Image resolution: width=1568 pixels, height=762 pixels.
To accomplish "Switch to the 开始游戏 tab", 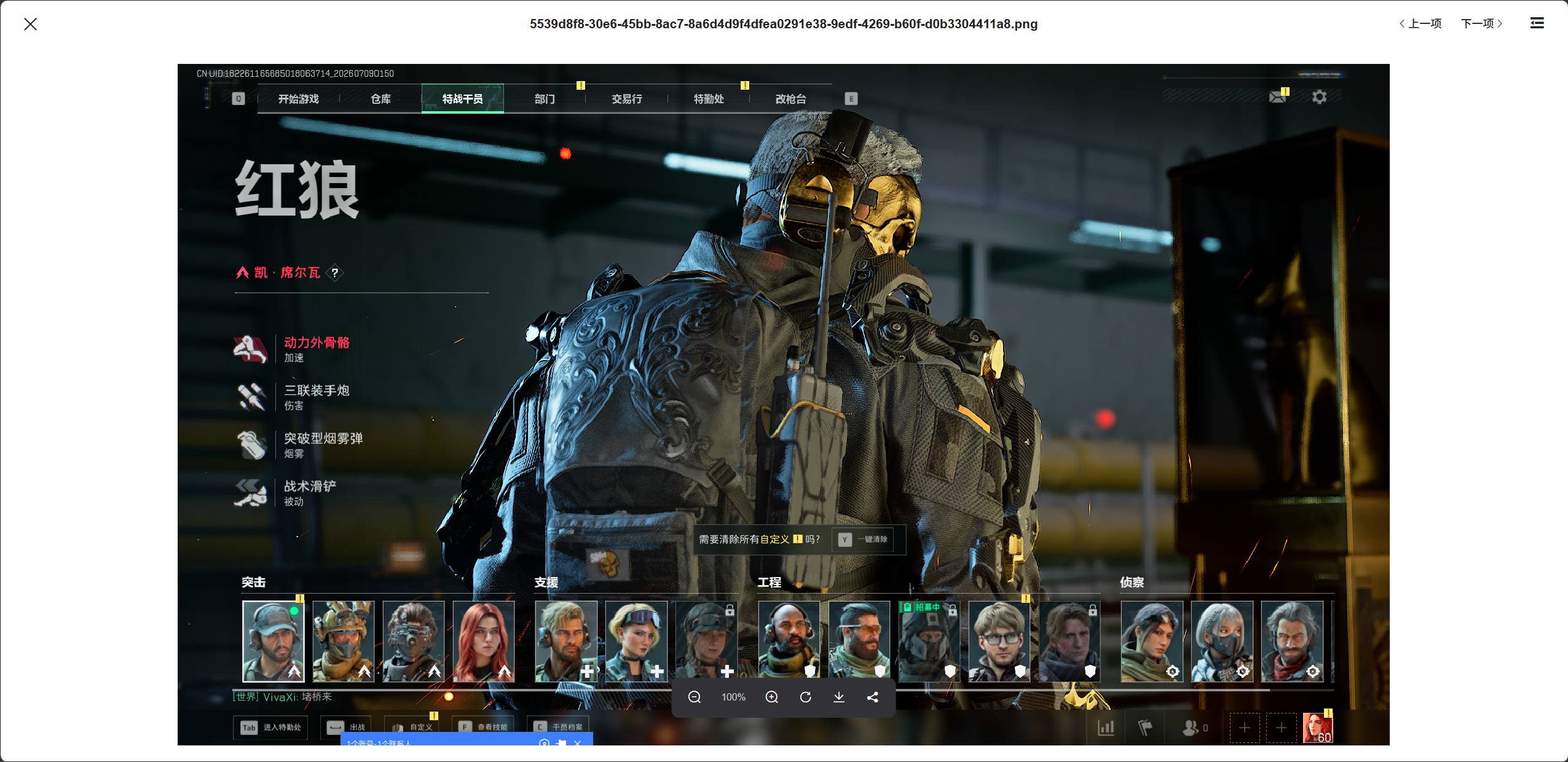I will point(298,99).
